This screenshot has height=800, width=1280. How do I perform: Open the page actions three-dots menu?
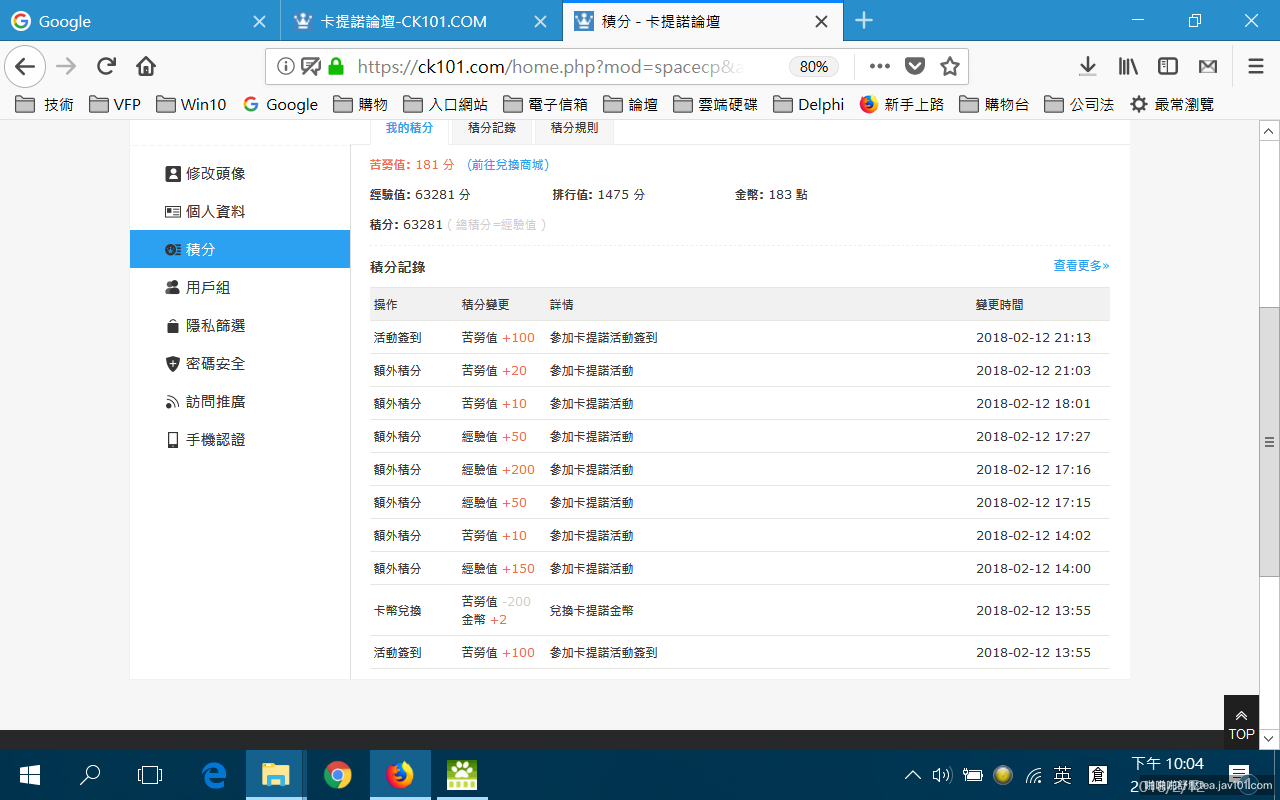point(879,67)
